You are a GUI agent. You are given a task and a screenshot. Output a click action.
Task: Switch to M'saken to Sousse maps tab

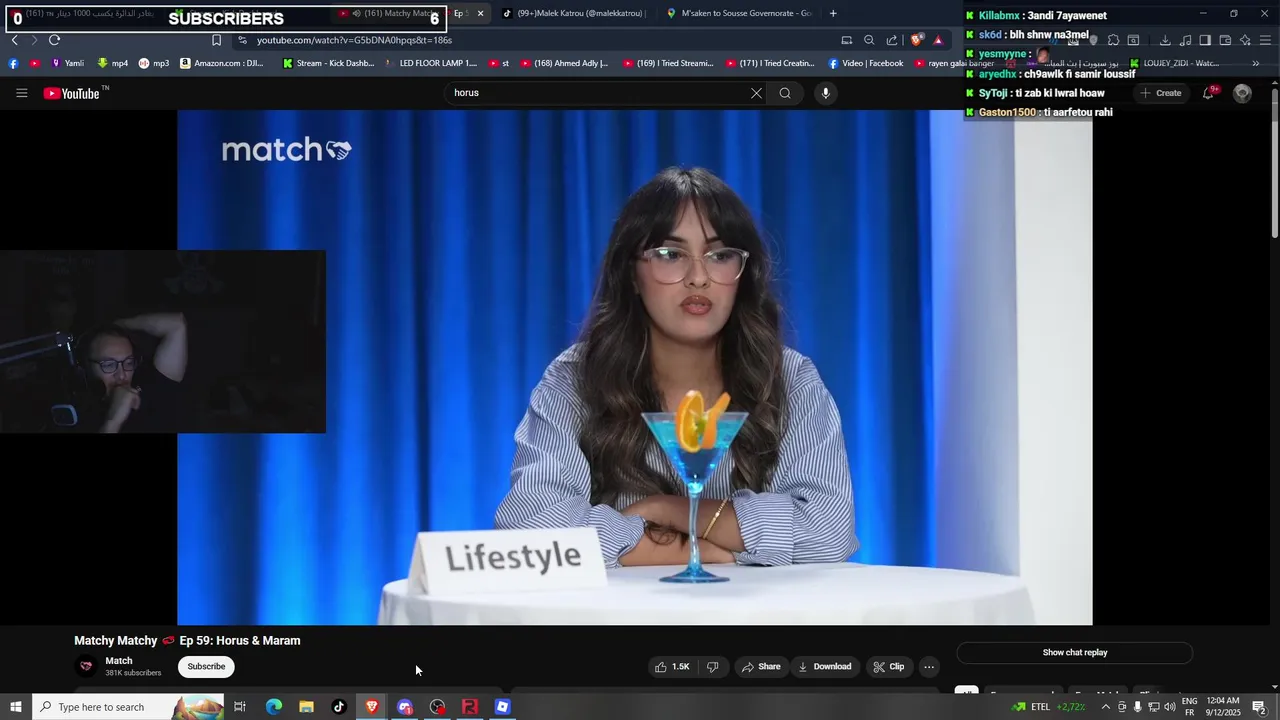pos(740,13)
